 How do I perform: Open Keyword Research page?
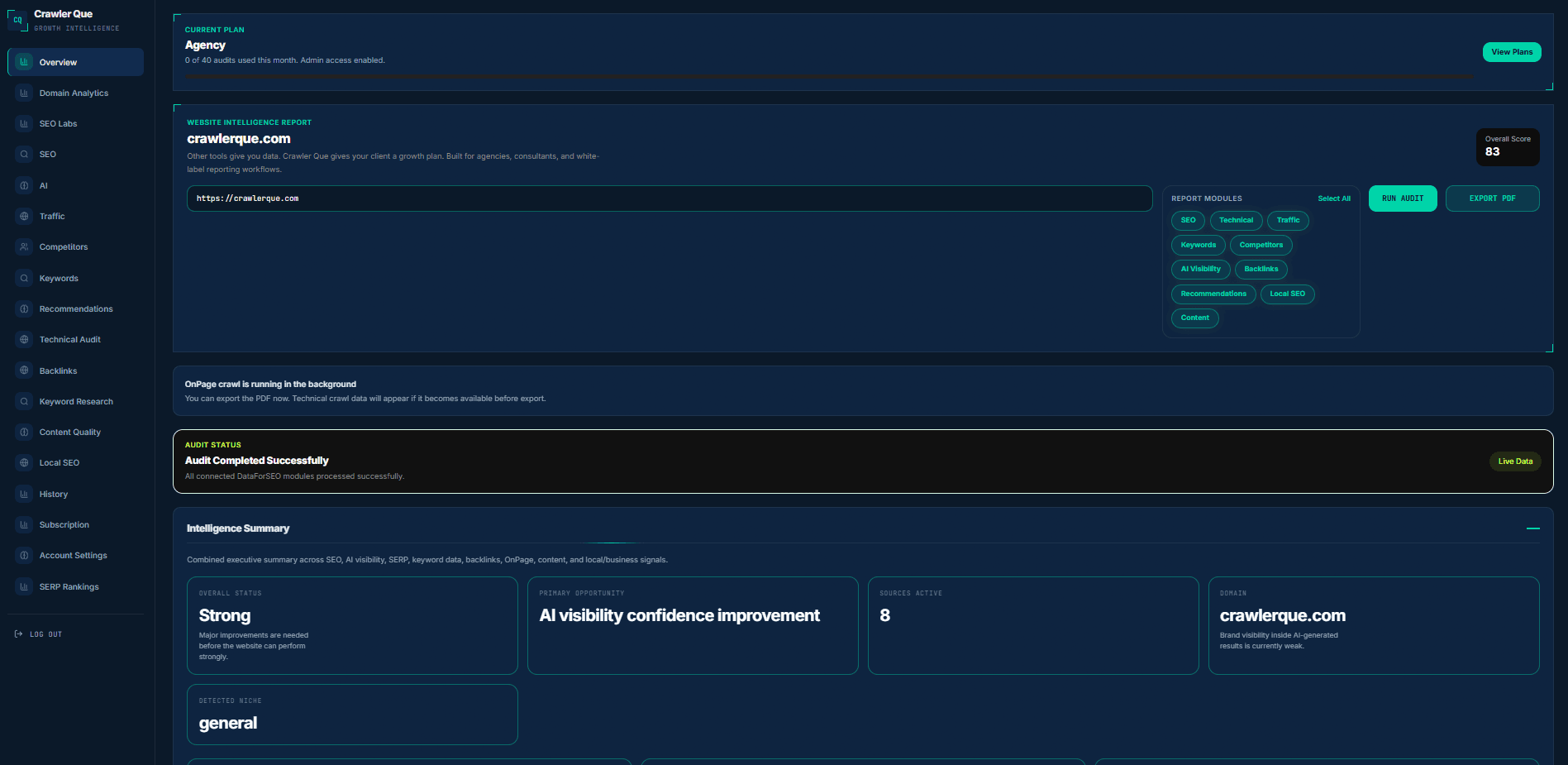coord(75,401)
